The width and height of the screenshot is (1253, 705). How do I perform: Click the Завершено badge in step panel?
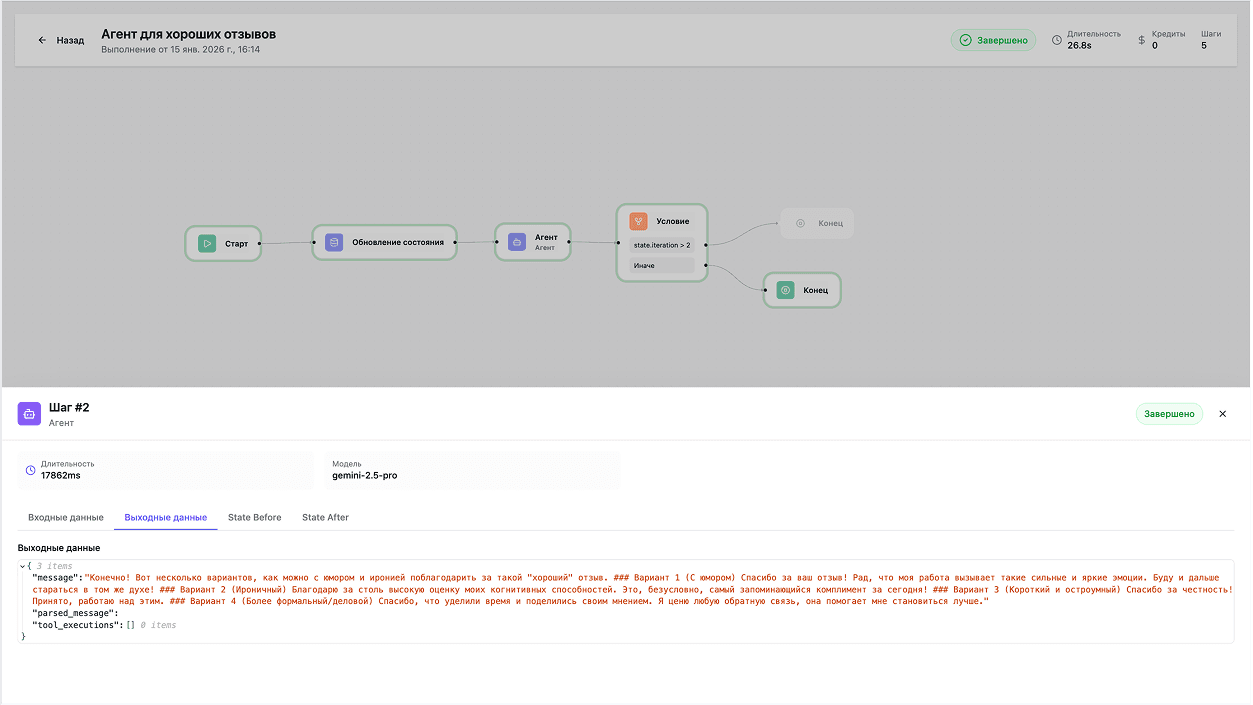click(1169, 413)
